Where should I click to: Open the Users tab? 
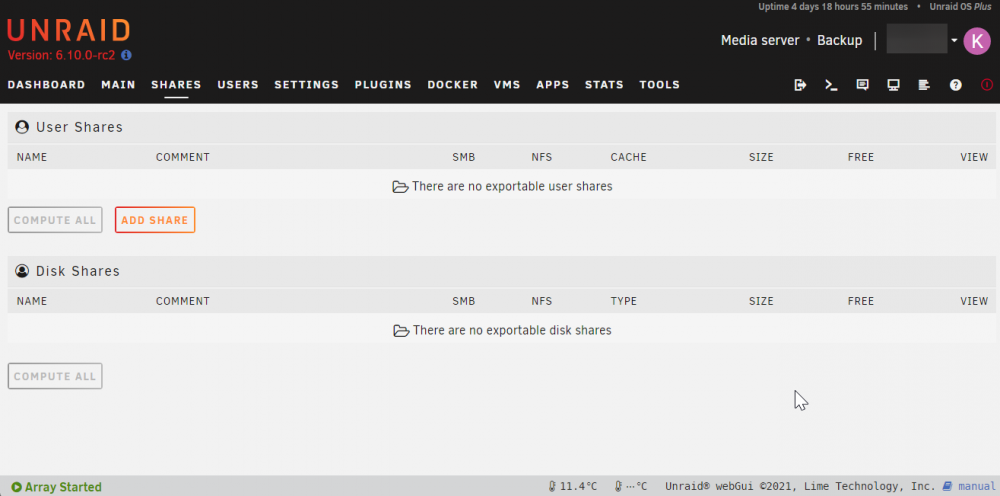pos(238,85)
